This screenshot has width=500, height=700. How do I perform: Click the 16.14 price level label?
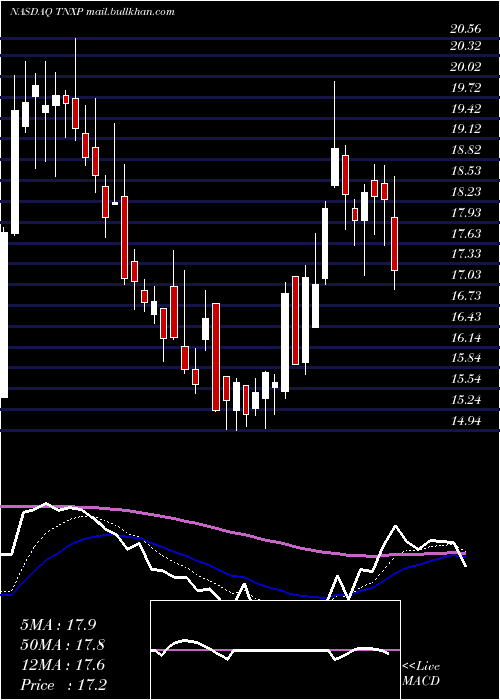click(466, 338)
